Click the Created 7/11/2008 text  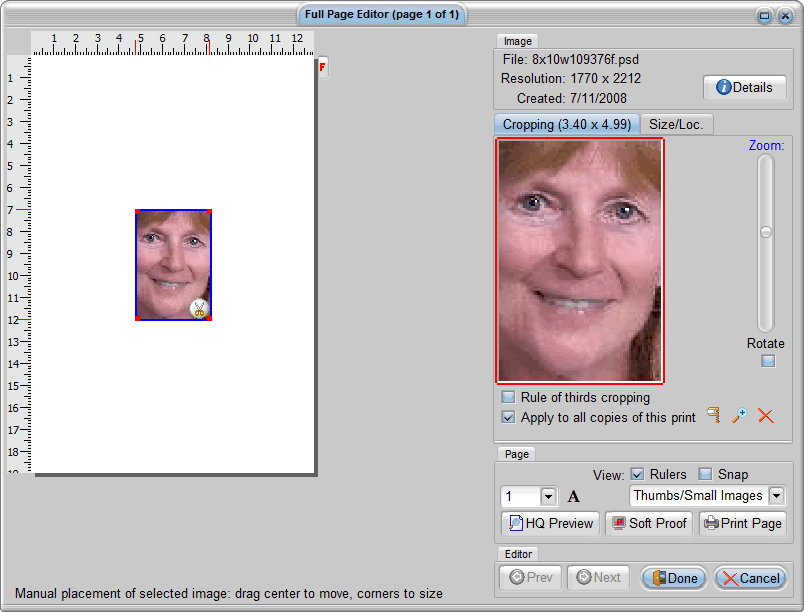571,98
